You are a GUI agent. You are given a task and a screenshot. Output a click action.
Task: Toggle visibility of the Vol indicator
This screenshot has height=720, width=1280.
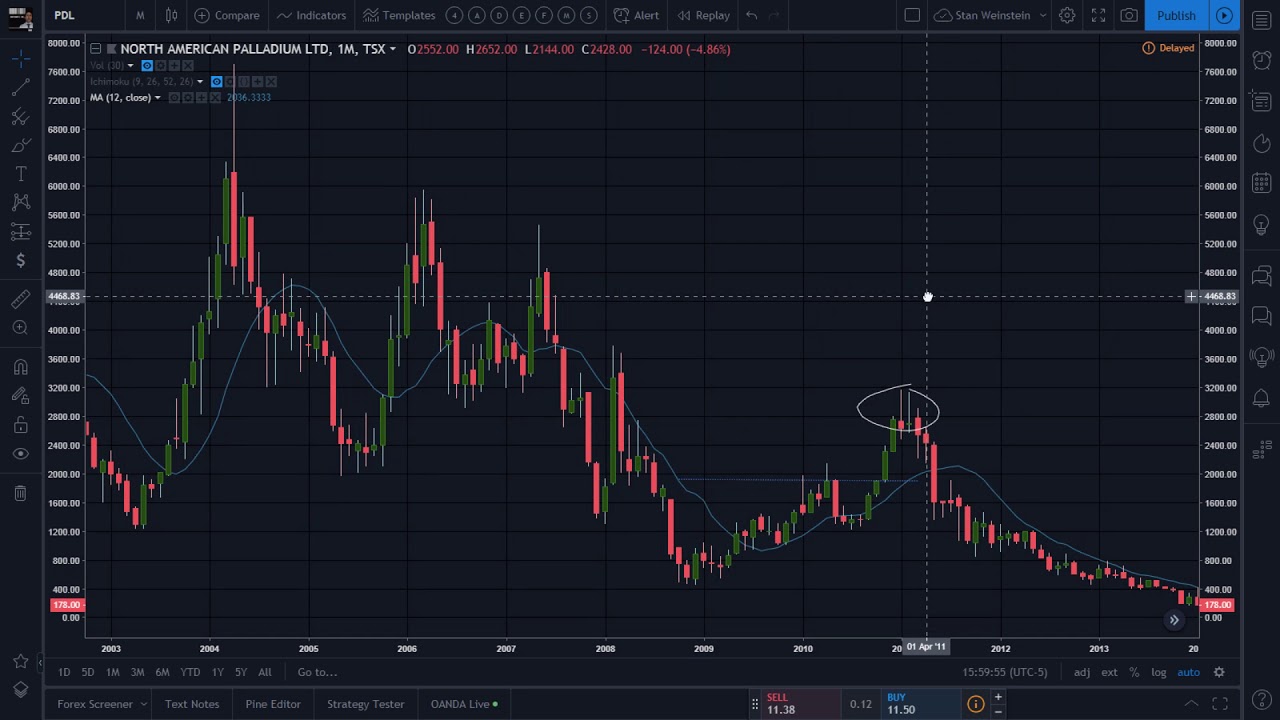pos(146,66)
